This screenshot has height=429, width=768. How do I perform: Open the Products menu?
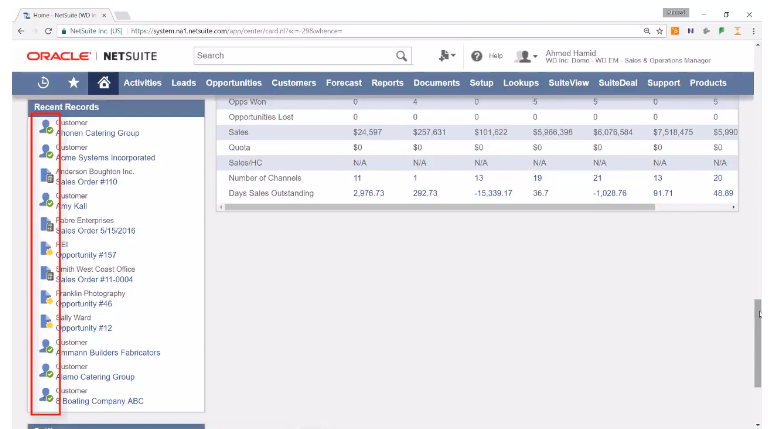point(708,83)
